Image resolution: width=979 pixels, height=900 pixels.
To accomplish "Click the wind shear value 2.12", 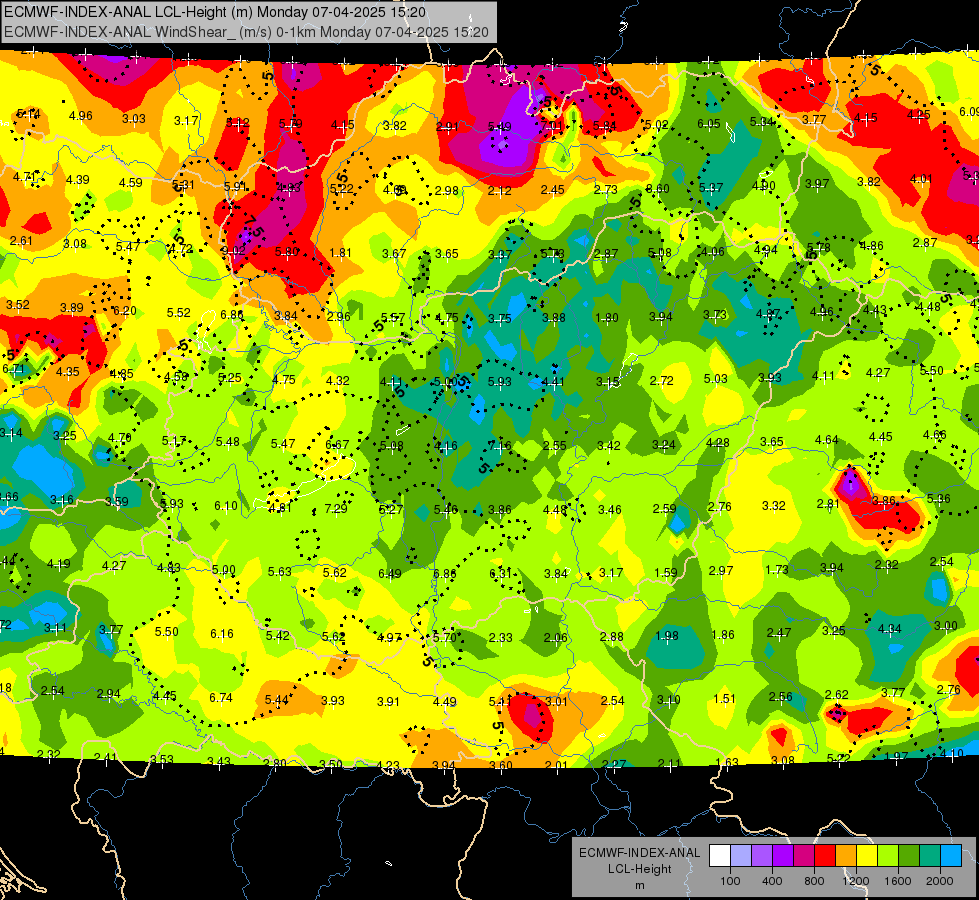I will coord(499,190).
